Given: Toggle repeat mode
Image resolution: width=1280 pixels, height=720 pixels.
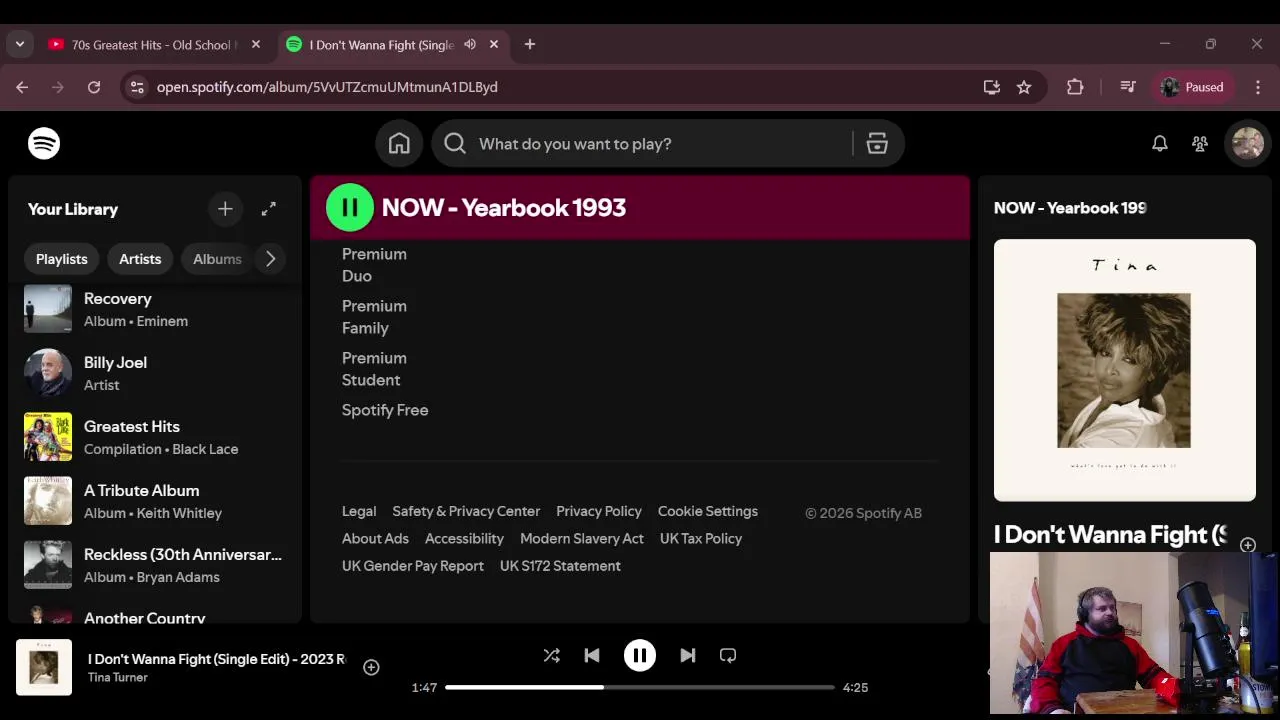Looking at the screenshot, I should 728,656.
